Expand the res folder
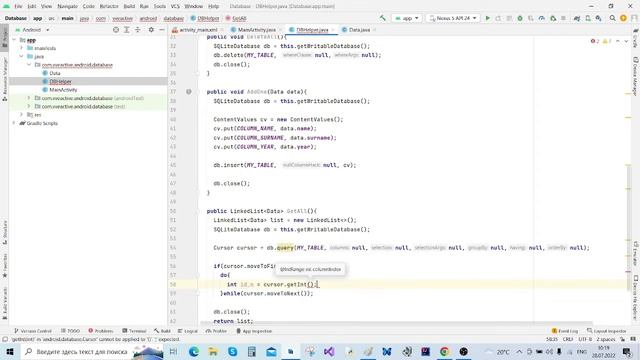This screenshot has width=640, height=360. [x=22, y=115]
